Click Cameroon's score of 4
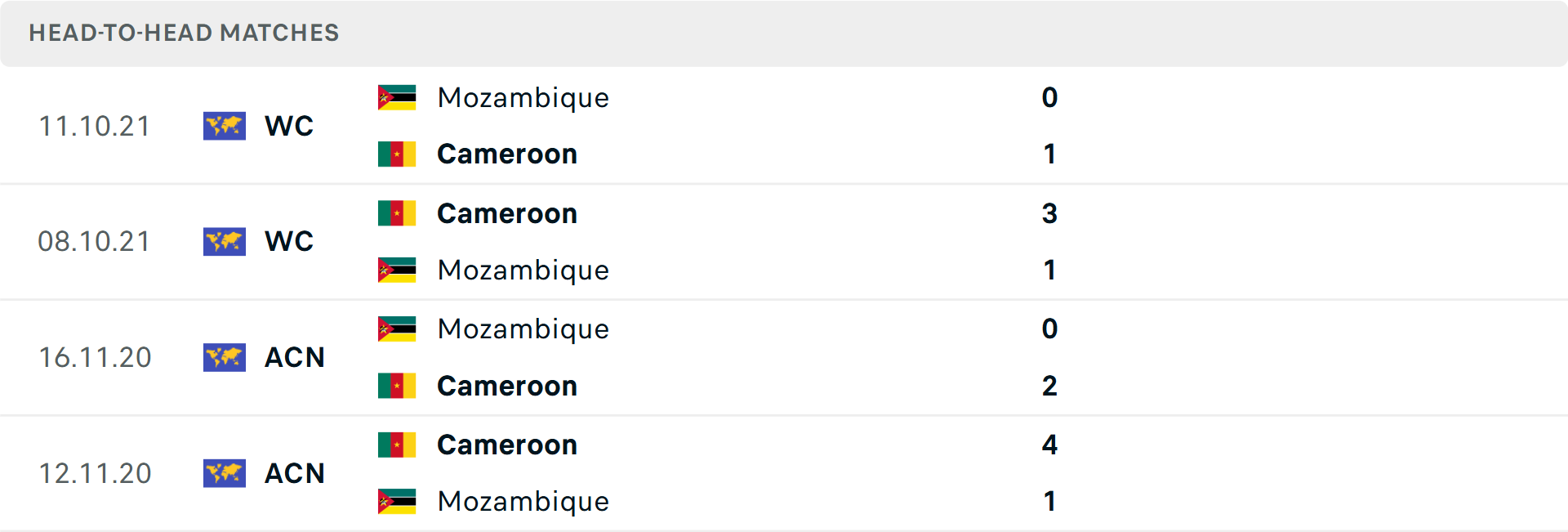 (x=1049, y=445)
